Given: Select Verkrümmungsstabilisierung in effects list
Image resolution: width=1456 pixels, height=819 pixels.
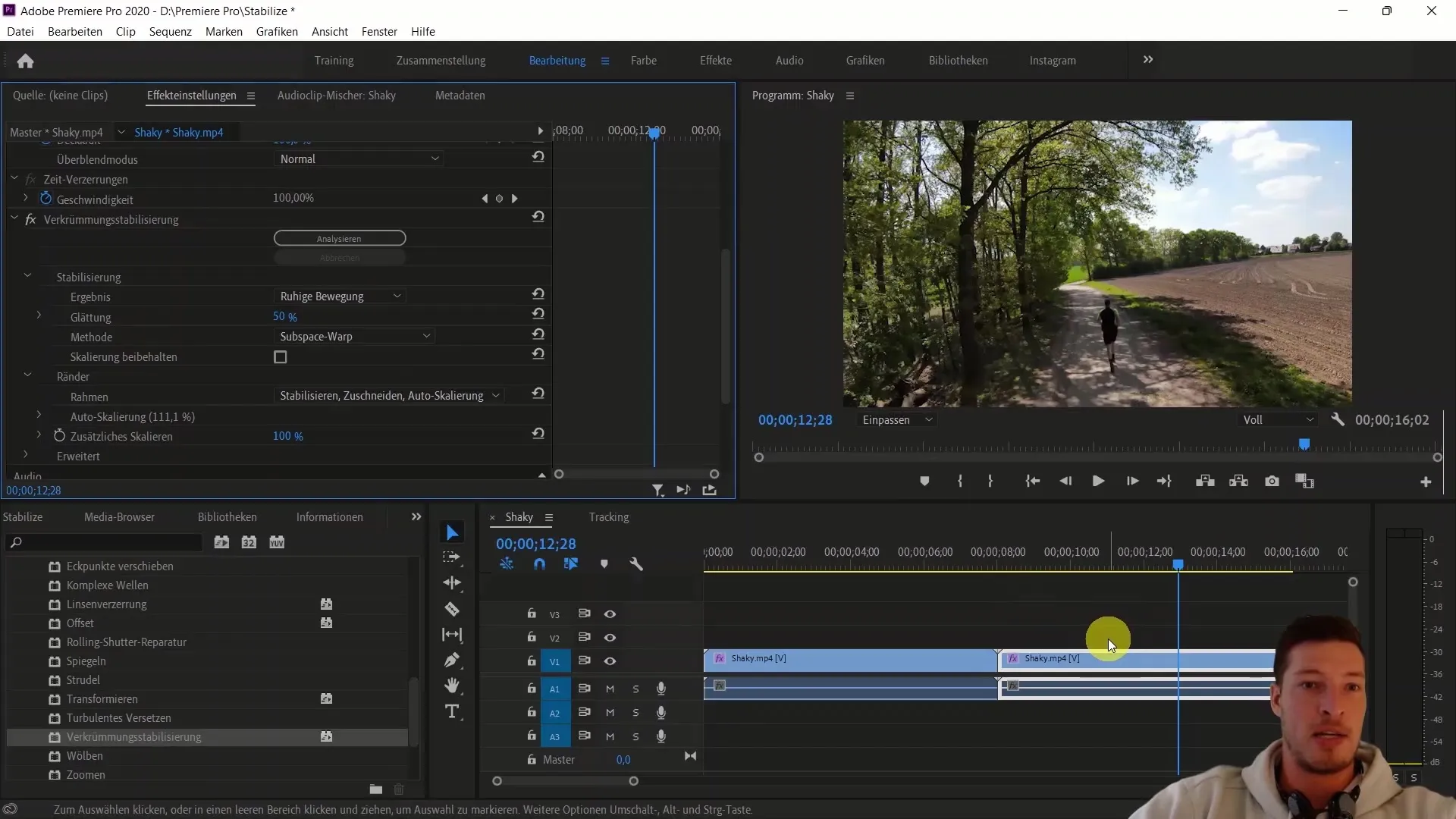Looking at the screenshot, I should [133, 737].
